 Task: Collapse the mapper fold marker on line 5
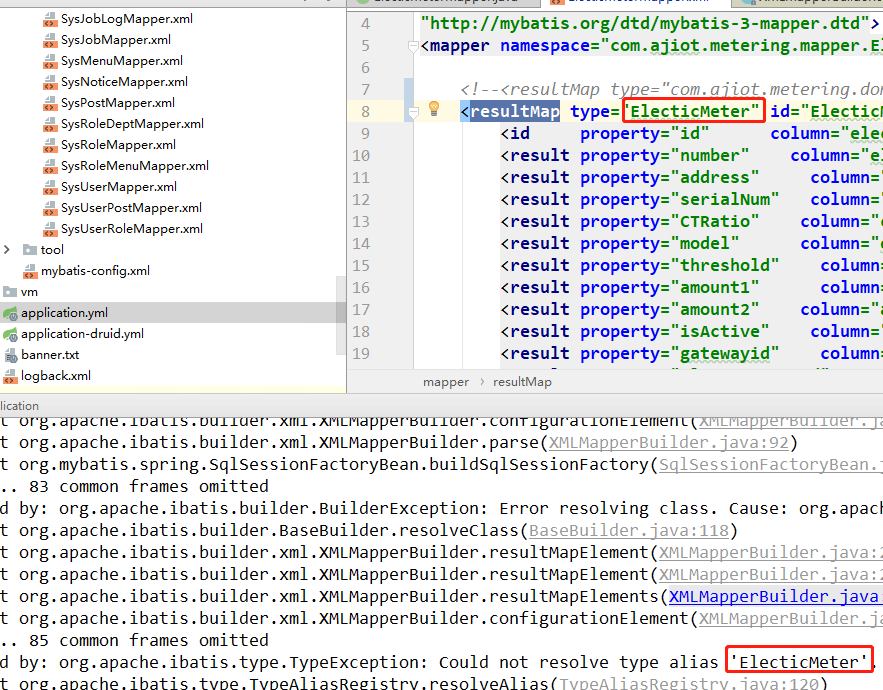click(x=413, y=47)
